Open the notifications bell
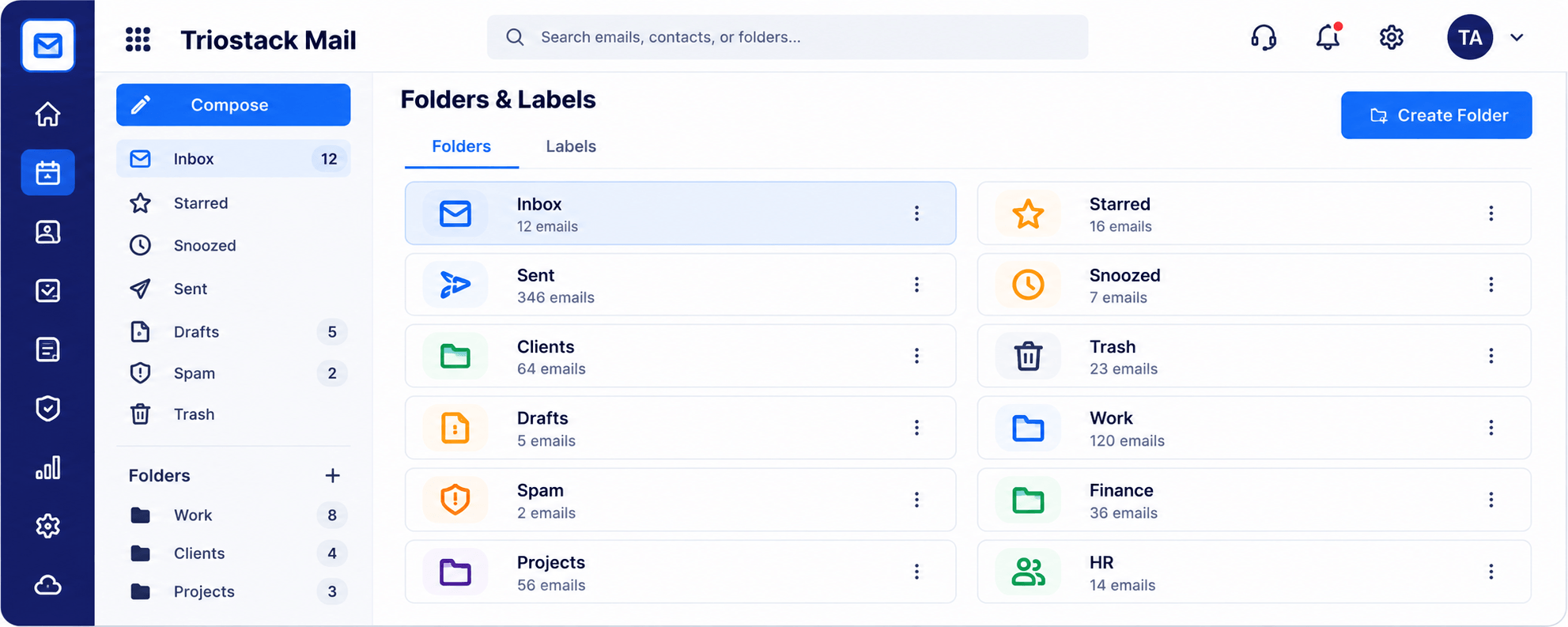The height and width of the screenshot is (627, 1568). coord(1328,37)
